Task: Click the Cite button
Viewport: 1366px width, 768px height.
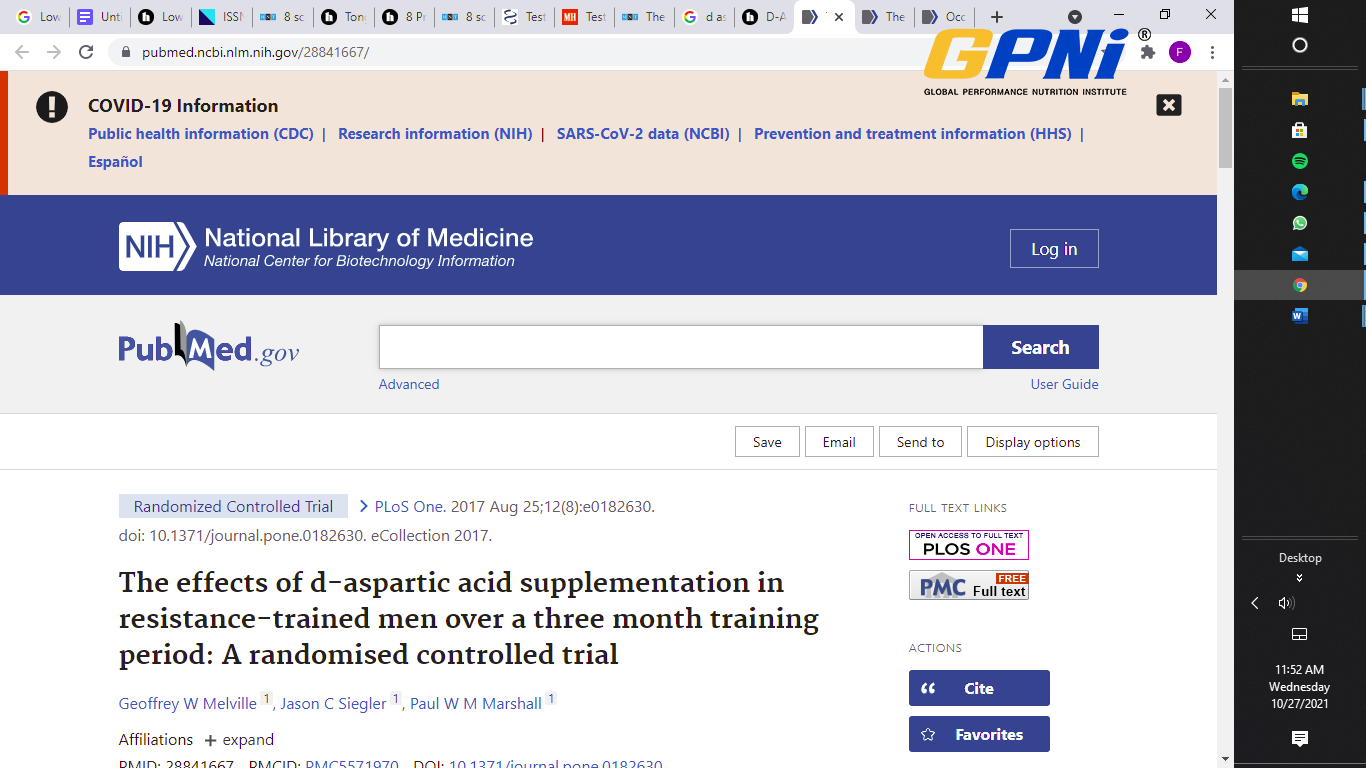Action: point(978,688)
